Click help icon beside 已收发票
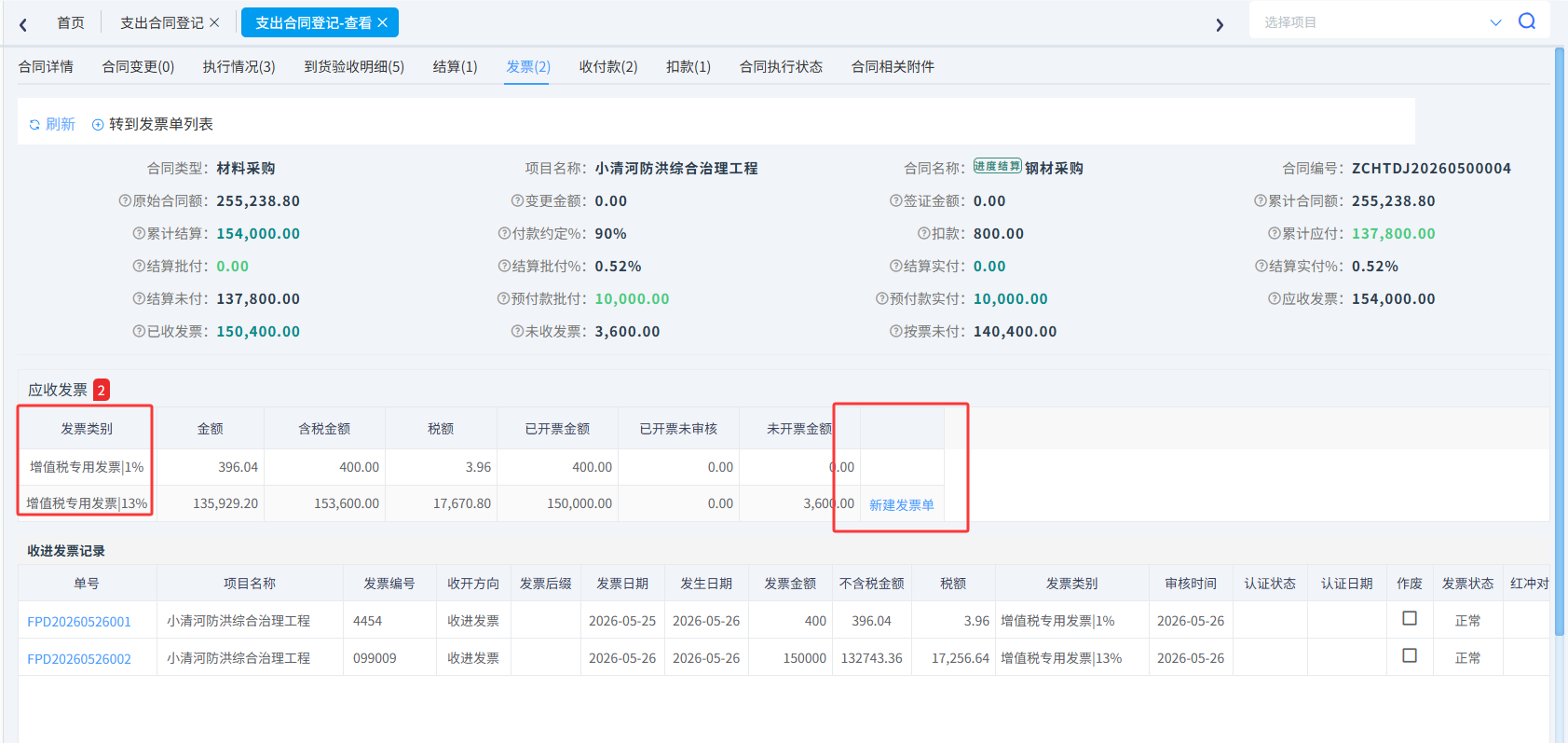The width and height of the screenshot is (1568, 743). coord(139,331)
